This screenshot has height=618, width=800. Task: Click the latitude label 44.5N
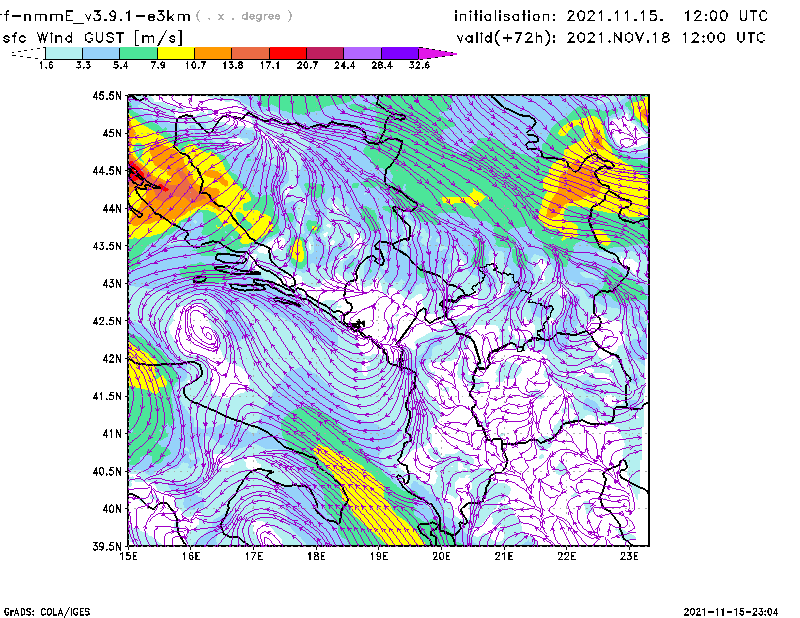tap(107, 170)
